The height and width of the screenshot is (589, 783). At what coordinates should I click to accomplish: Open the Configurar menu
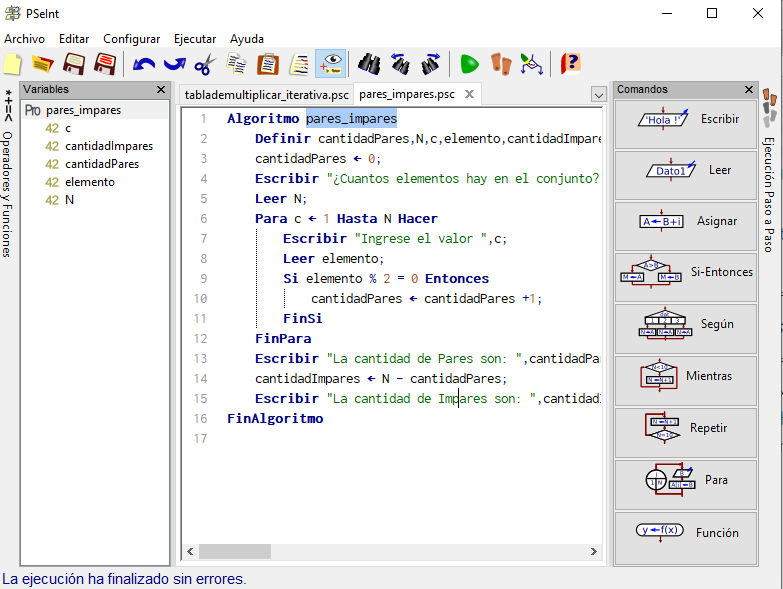tap(131, 39)
